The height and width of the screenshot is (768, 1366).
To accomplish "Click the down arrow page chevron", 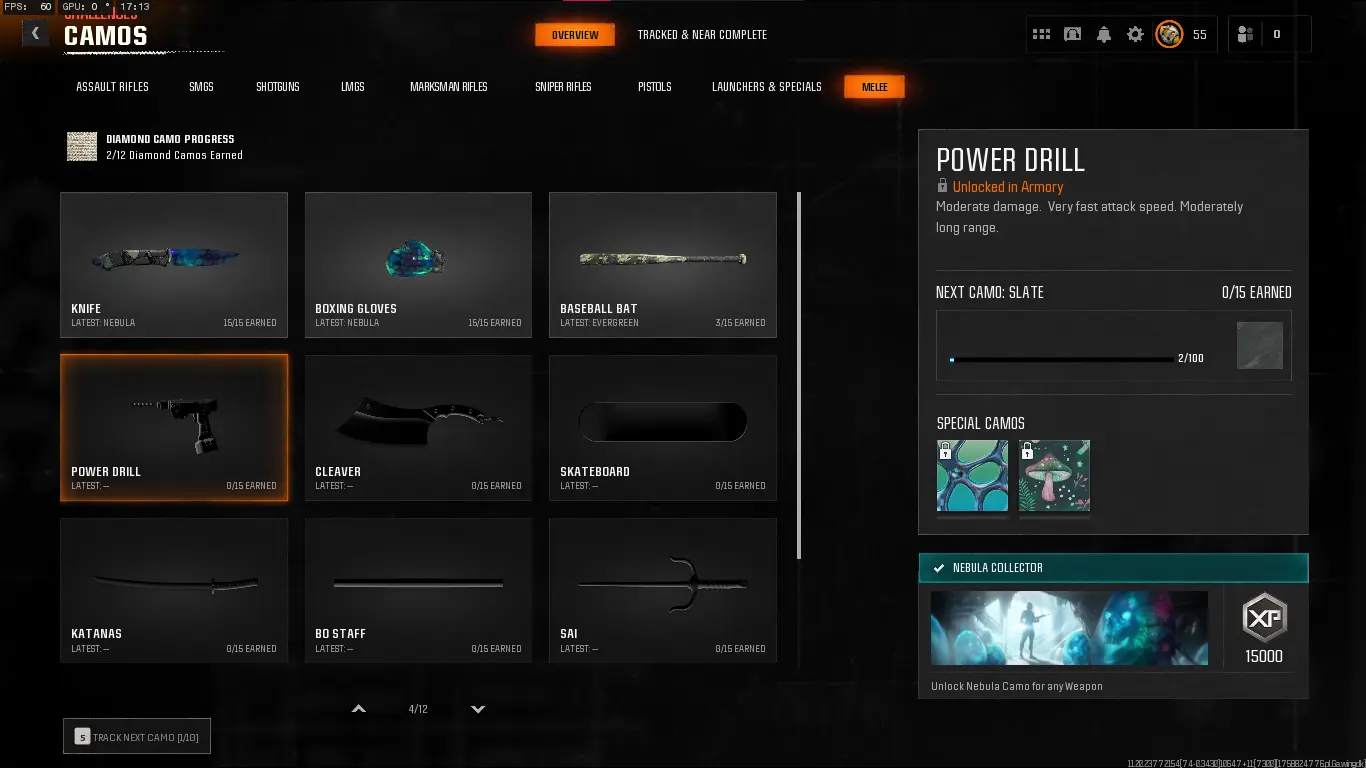I will 478,709.
